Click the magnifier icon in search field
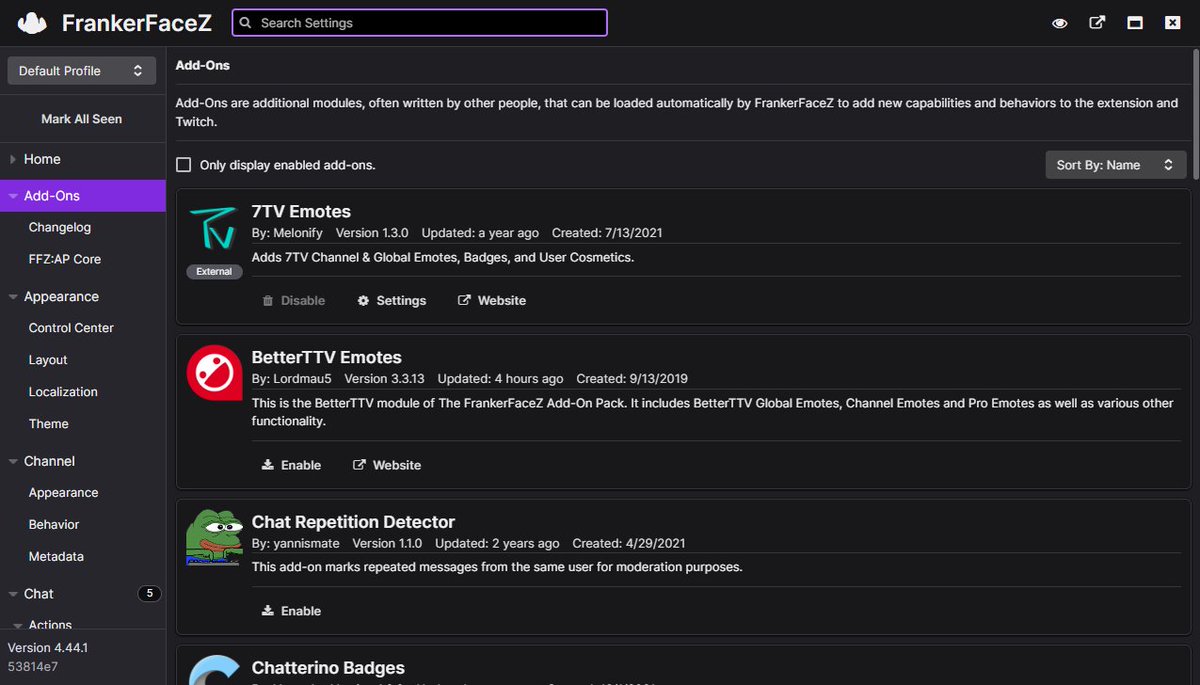The height and width of the screenshot is (685, 1200). pos(245,22)
